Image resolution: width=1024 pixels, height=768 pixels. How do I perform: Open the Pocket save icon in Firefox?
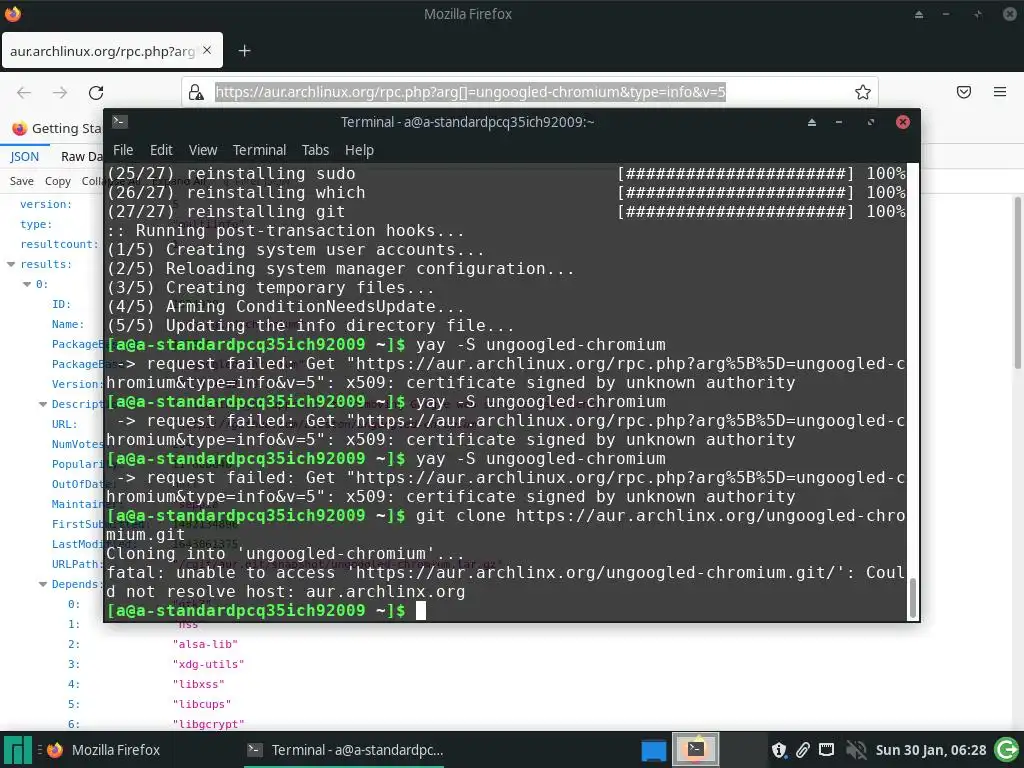(x=964, y=92)
